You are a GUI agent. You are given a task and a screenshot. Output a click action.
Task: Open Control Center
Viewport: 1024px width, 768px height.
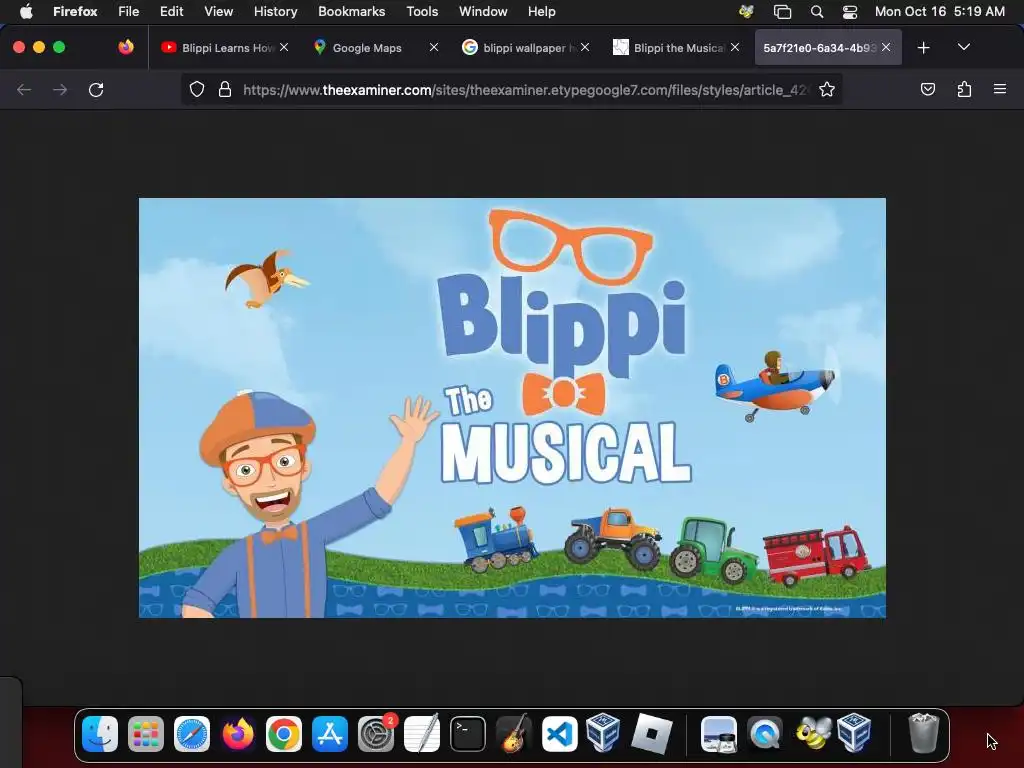(x=850, y=11)
